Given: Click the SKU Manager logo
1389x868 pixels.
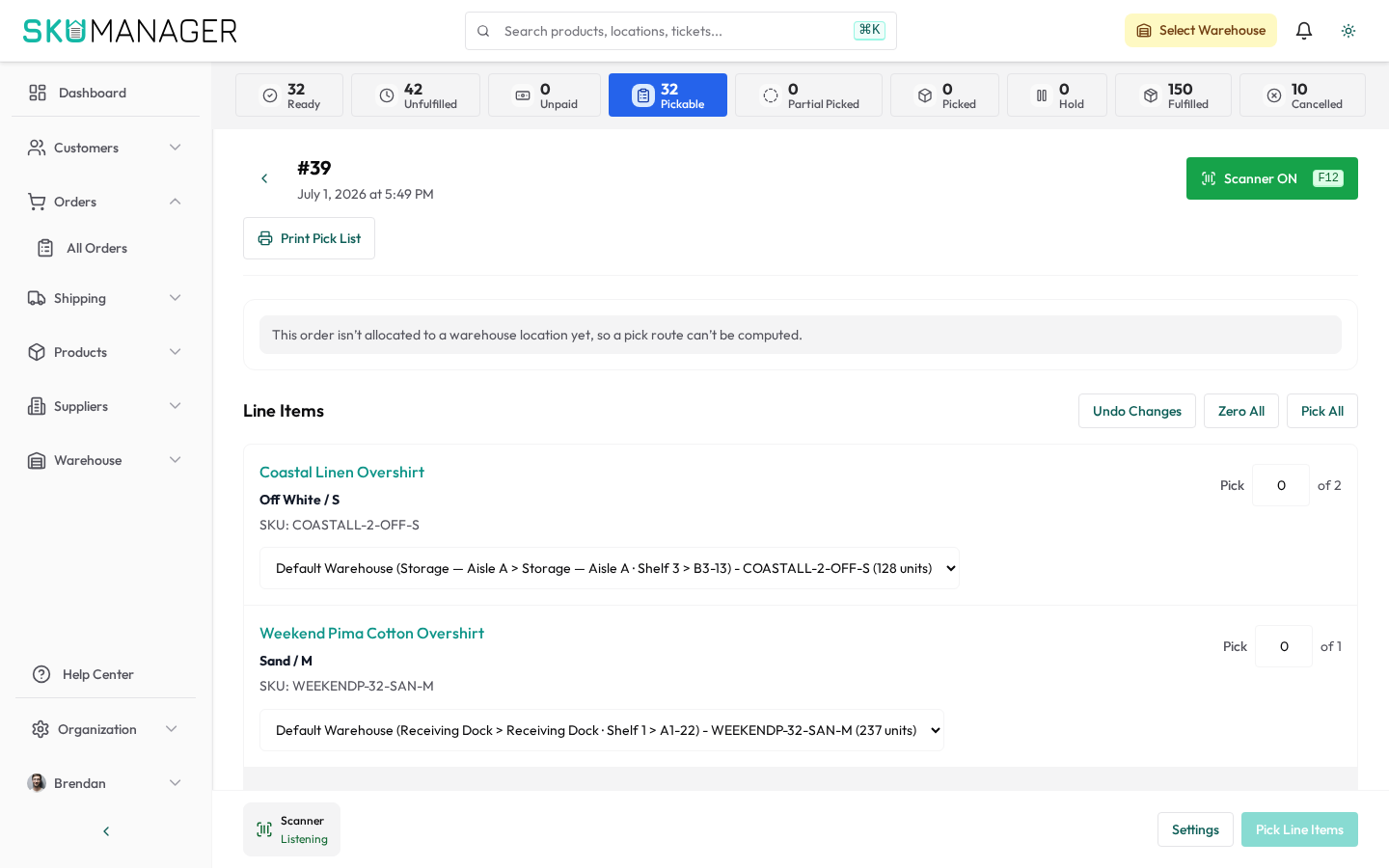Looking at the screenshot, I should [x=130, y=31].
